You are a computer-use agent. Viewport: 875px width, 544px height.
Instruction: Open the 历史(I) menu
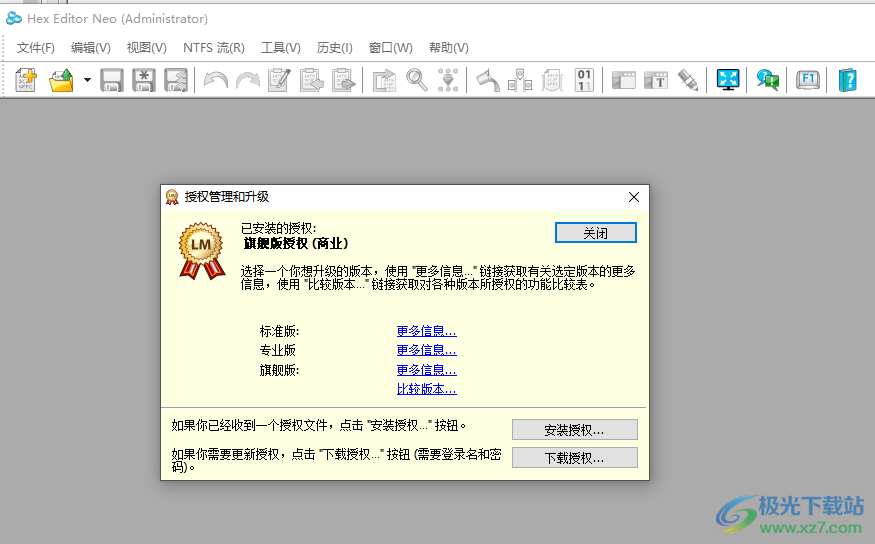coord(335,48)
